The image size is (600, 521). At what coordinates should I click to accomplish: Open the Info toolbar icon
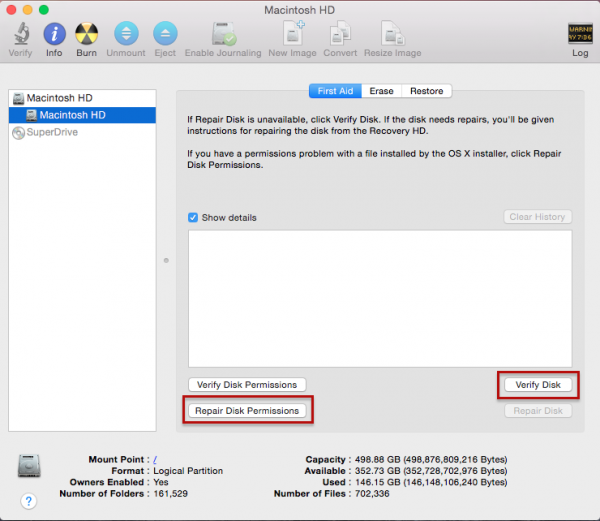pos(54,34)
